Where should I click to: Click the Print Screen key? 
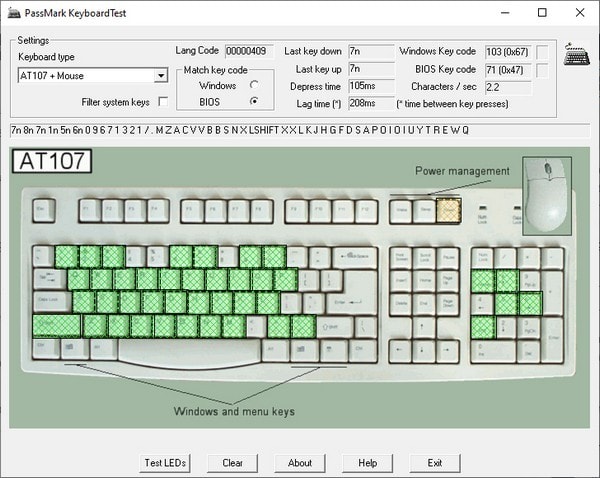coord(401,258)
